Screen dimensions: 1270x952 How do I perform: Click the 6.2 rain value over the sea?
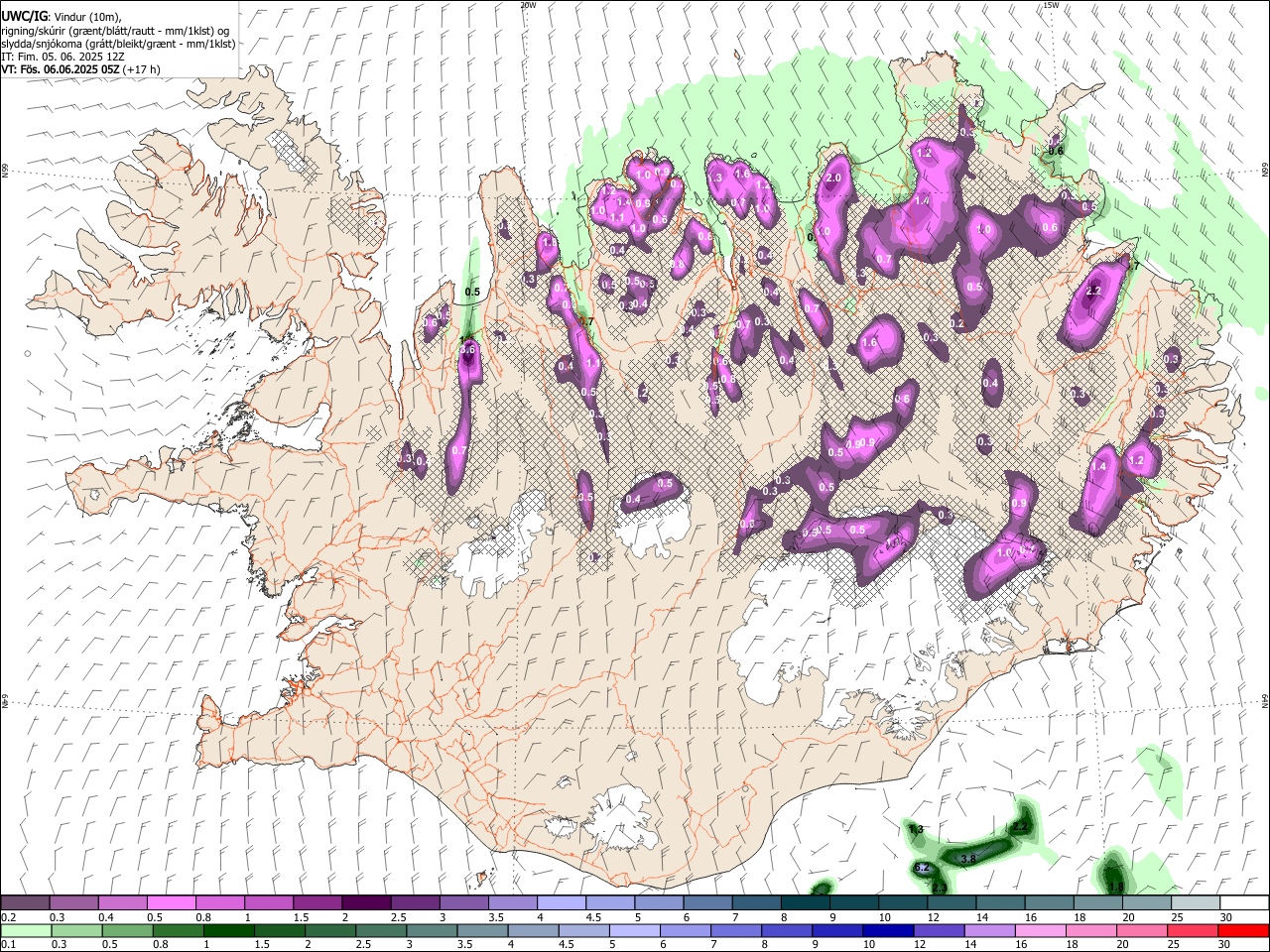coord(921,868)
